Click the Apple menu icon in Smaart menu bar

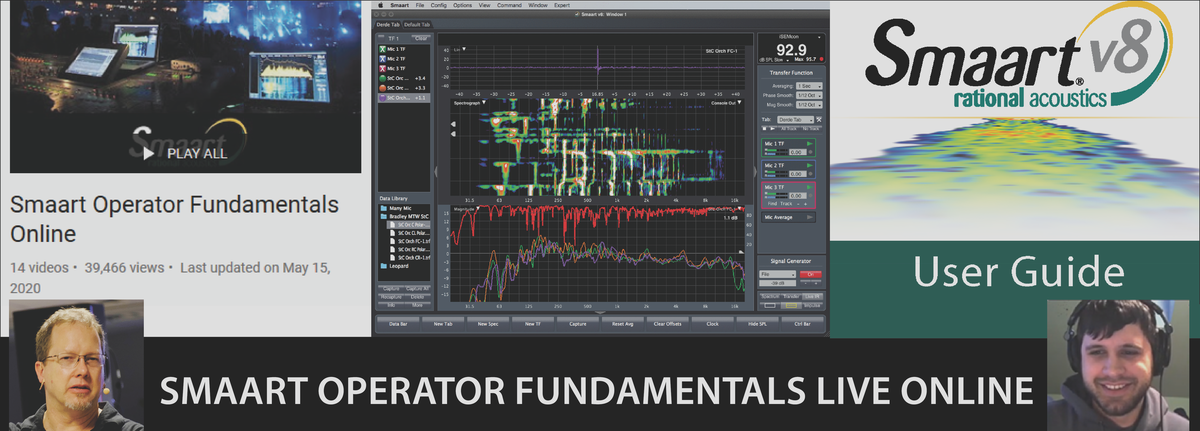pyautogui.click(x=381, y=5)
